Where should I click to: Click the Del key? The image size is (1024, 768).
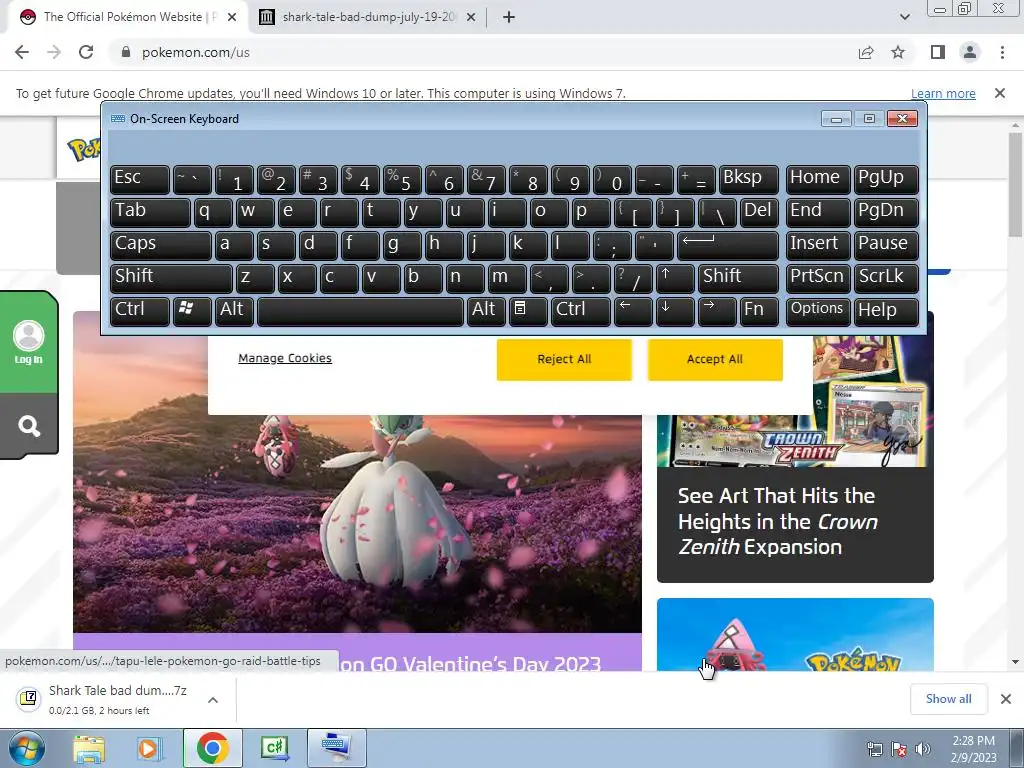coord(760,212)
